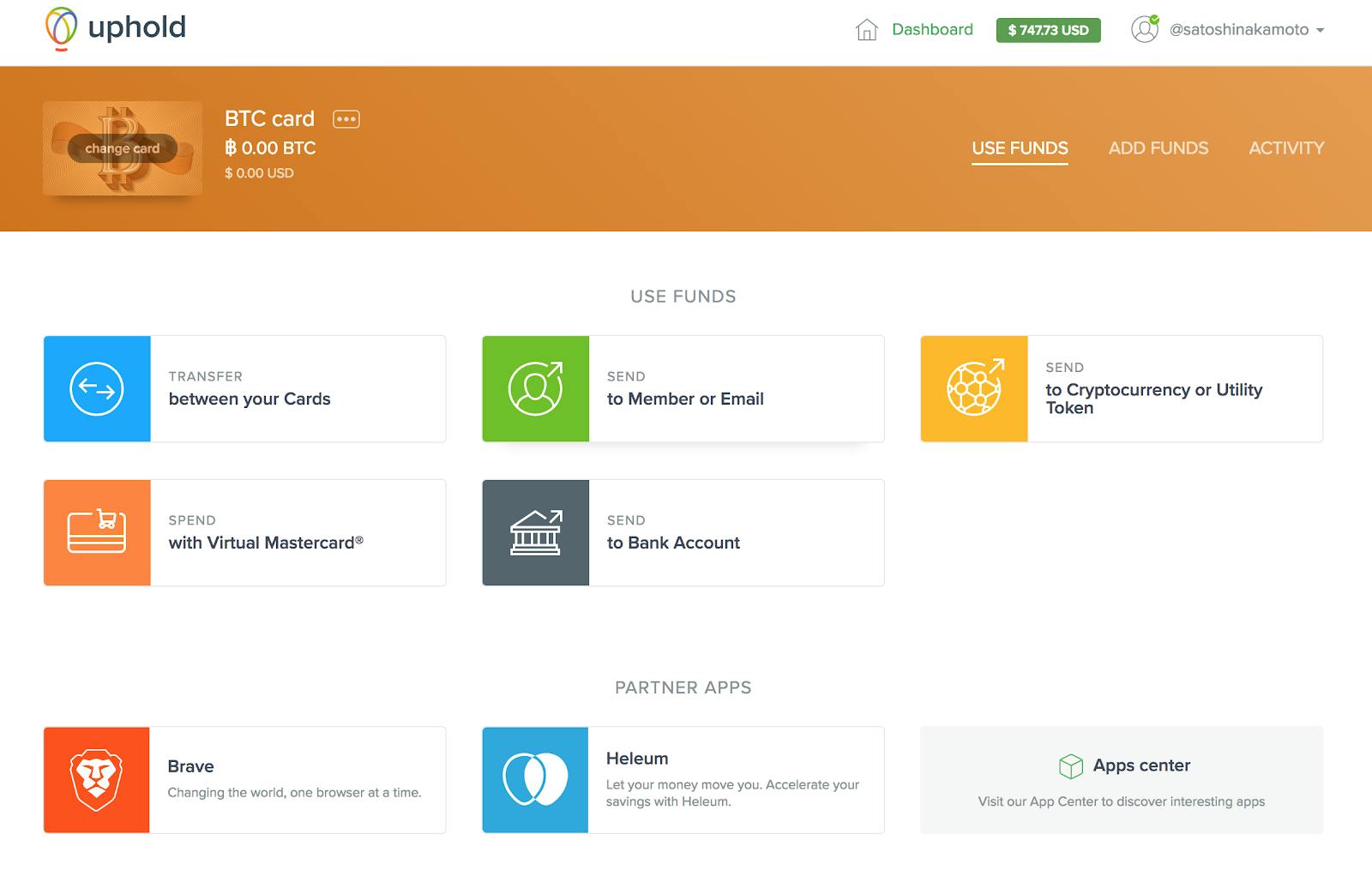This screenshot has height=870, width=1372.
Task: Click the Heleum partner app icon
Action: [535, 780]
